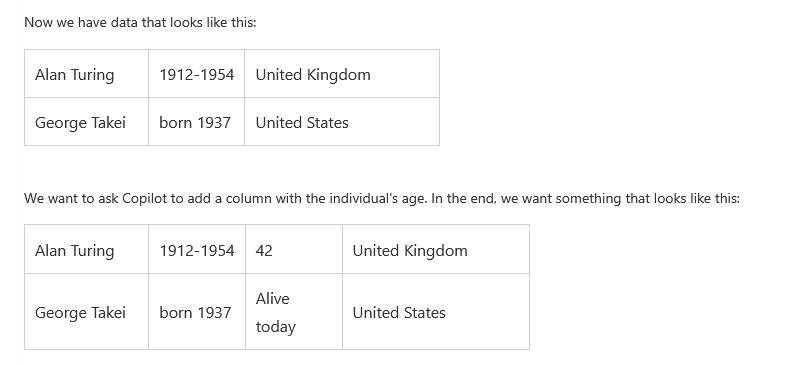Click Alan Turing cell in second table
The image size is (799, 365).
pyautogui.click(x=86, y=250)
